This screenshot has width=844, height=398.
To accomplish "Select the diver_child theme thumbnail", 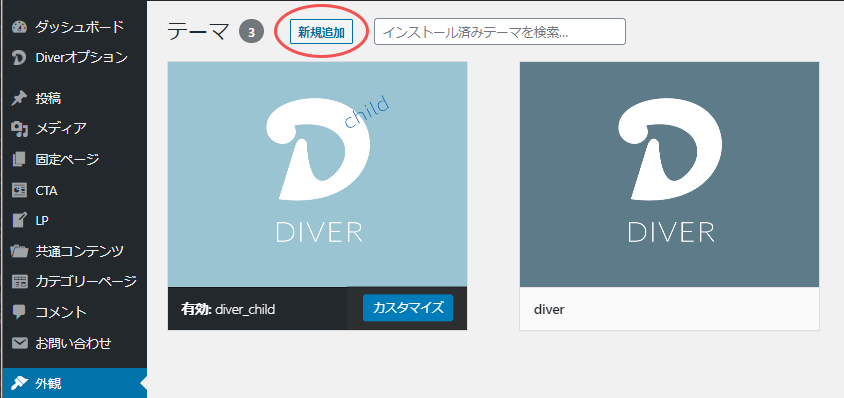I will (x=318, y=174).
